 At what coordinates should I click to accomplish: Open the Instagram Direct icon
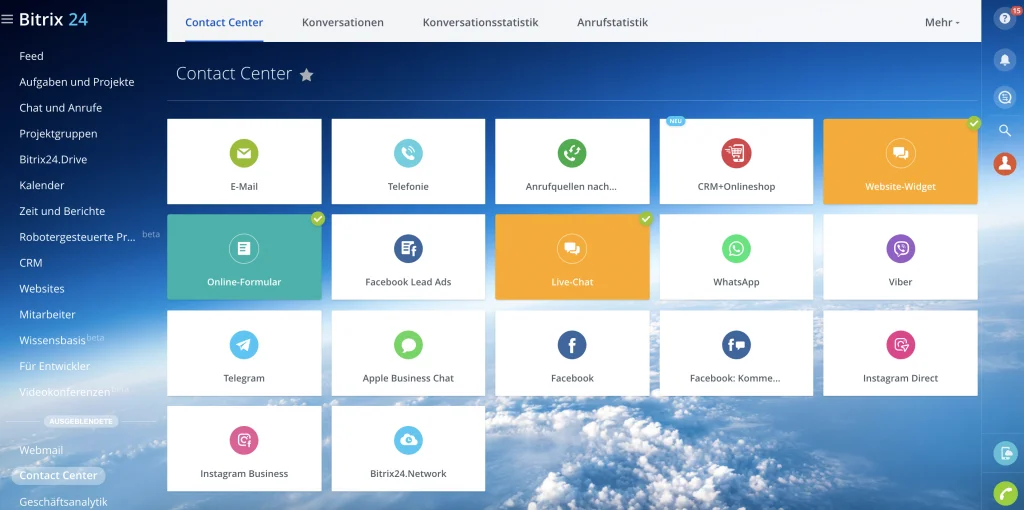(x=900, y=345)
